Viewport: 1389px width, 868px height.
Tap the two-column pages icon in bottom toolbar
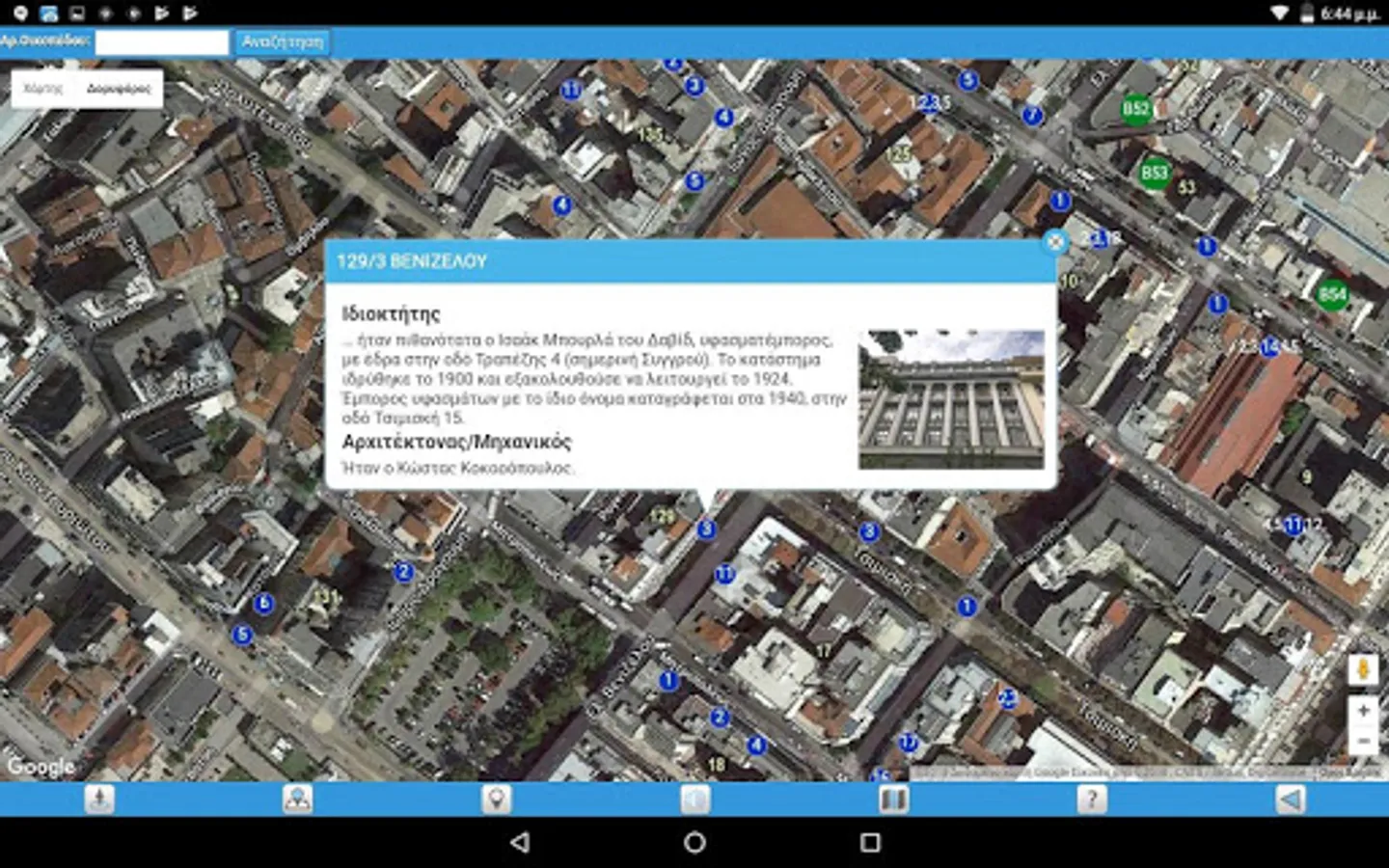tap(893, 799)
